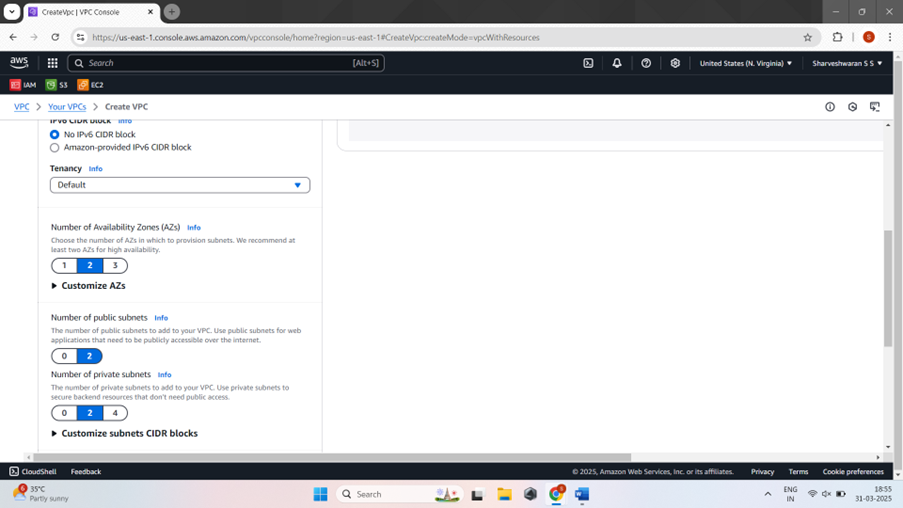
Task: Open CloudShell from the footer
Action: pos(33,472)
